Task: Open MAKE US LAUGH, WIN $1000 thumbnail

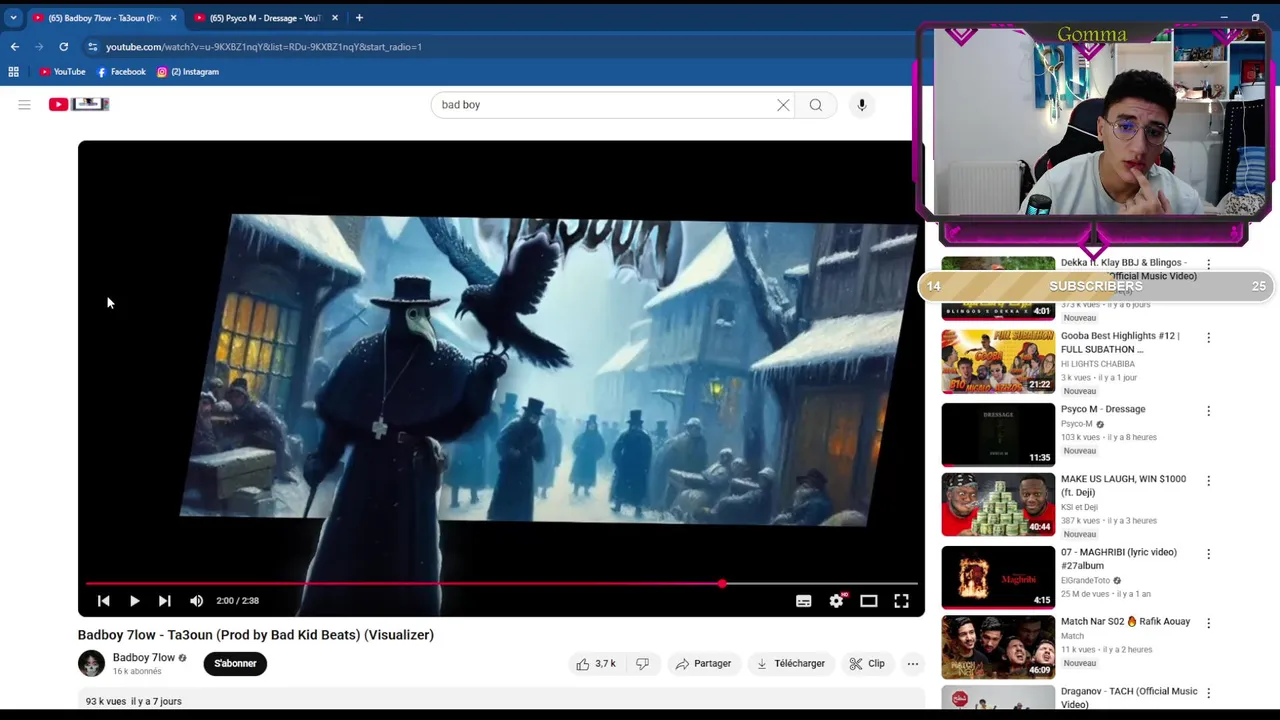Action: 998,505
